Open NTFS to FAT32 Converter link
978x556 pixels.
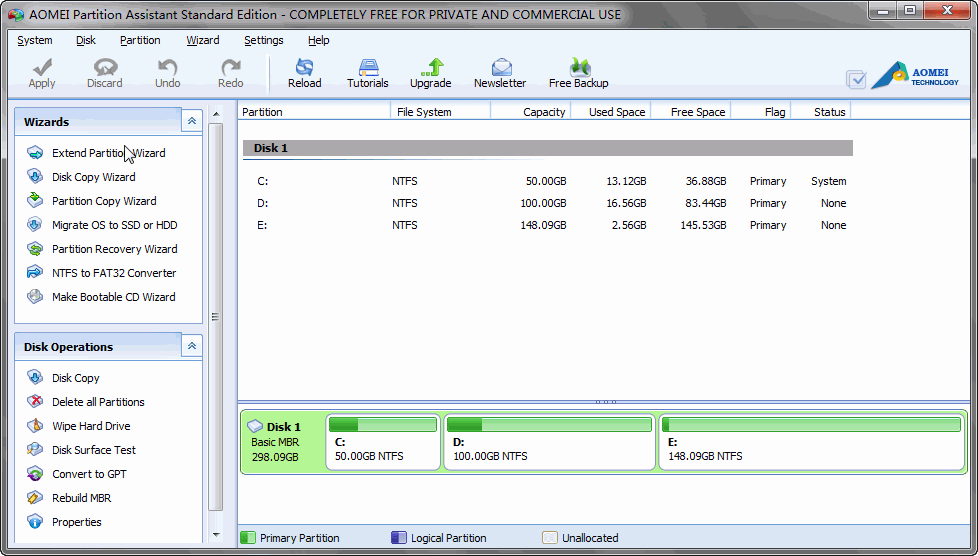(114, 273)
